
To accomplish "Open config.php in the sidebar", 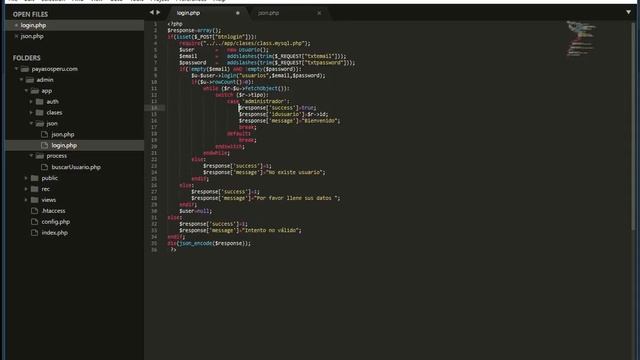I will tap(56, 222).
